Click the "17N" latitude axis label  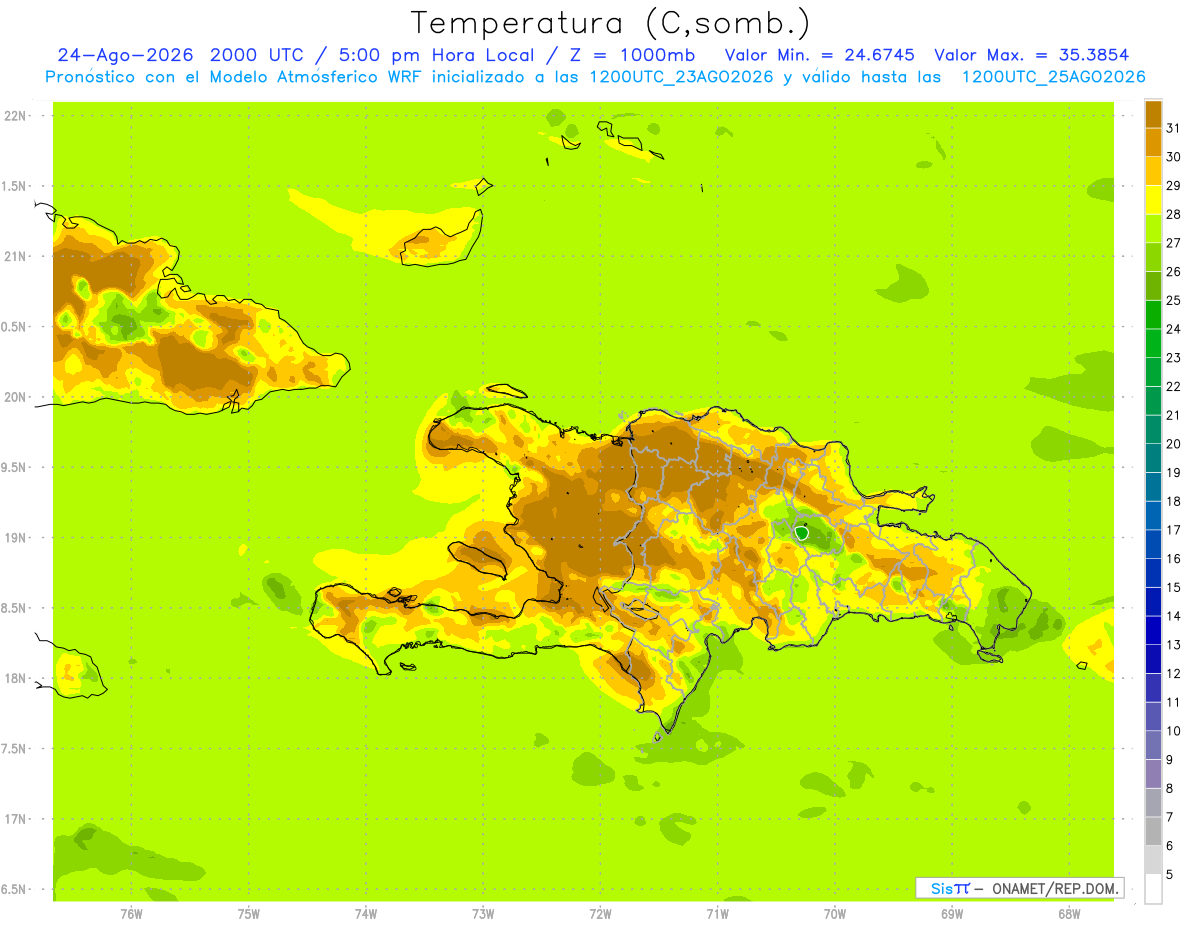16,819
